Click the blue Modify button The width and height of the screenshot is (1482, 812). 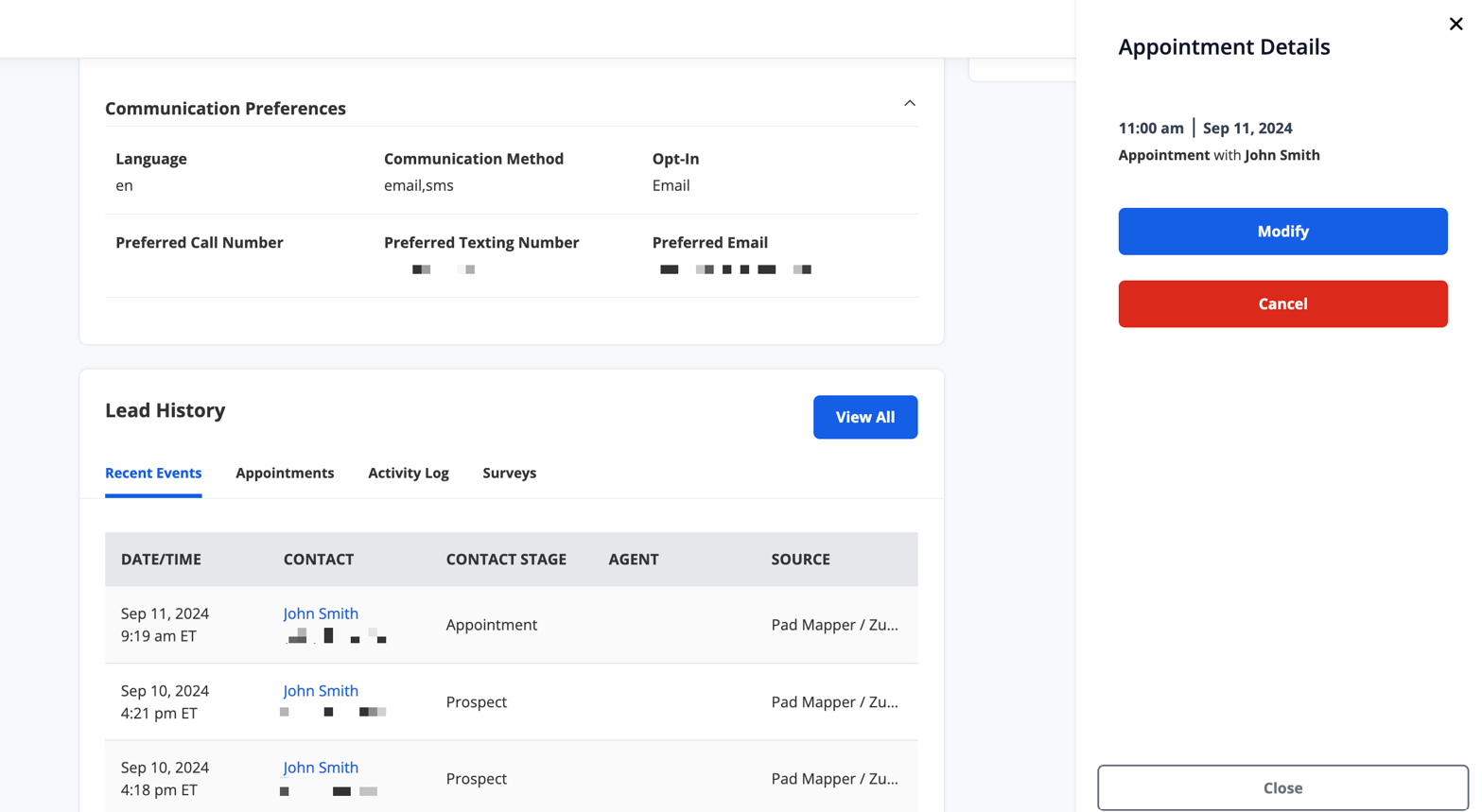point(1282,232)
